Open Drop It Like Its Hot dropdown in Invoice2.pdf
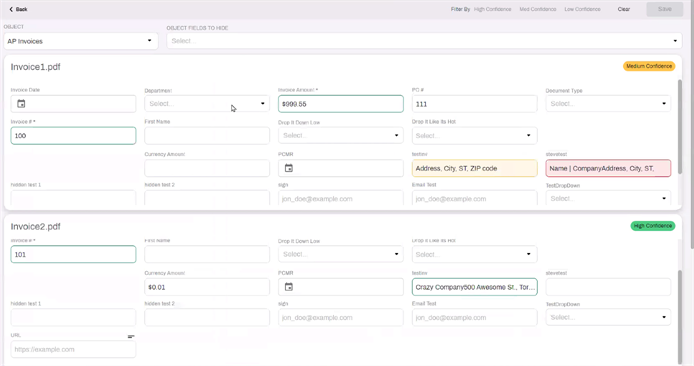This screenshot has height=366, width=694. 474,254
